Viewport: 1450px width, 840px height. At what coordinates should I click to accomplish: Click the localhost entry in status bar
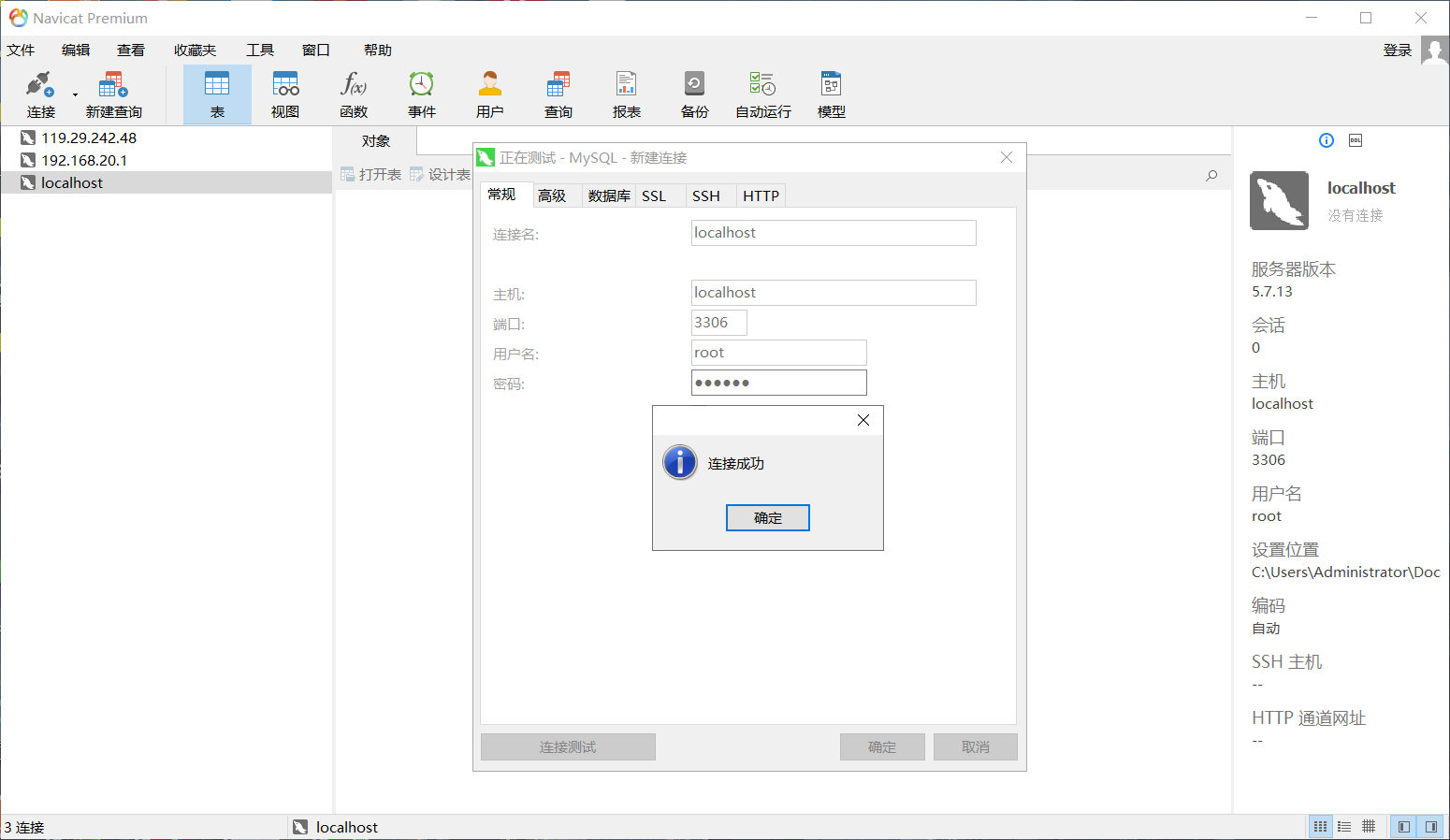pos(336,827)
